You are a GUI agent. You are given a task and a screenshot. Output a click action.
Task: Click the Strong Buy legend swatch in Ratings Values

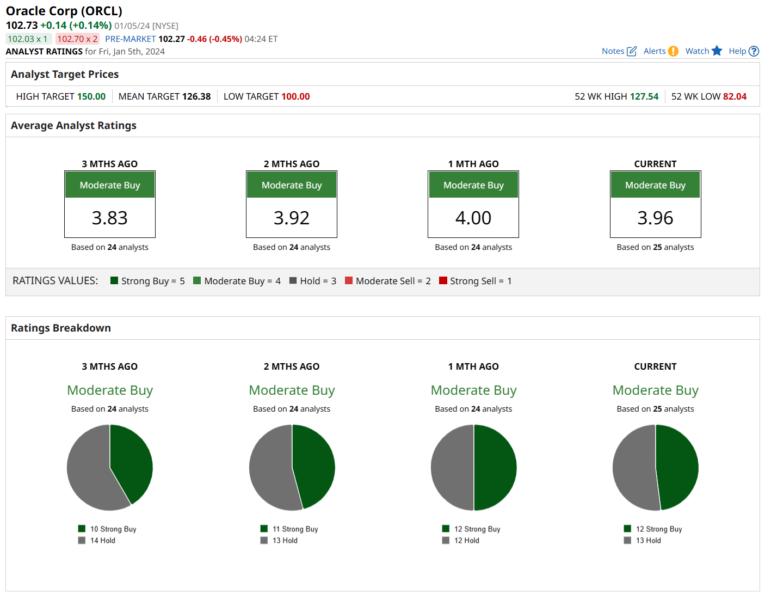click(114, 281)
